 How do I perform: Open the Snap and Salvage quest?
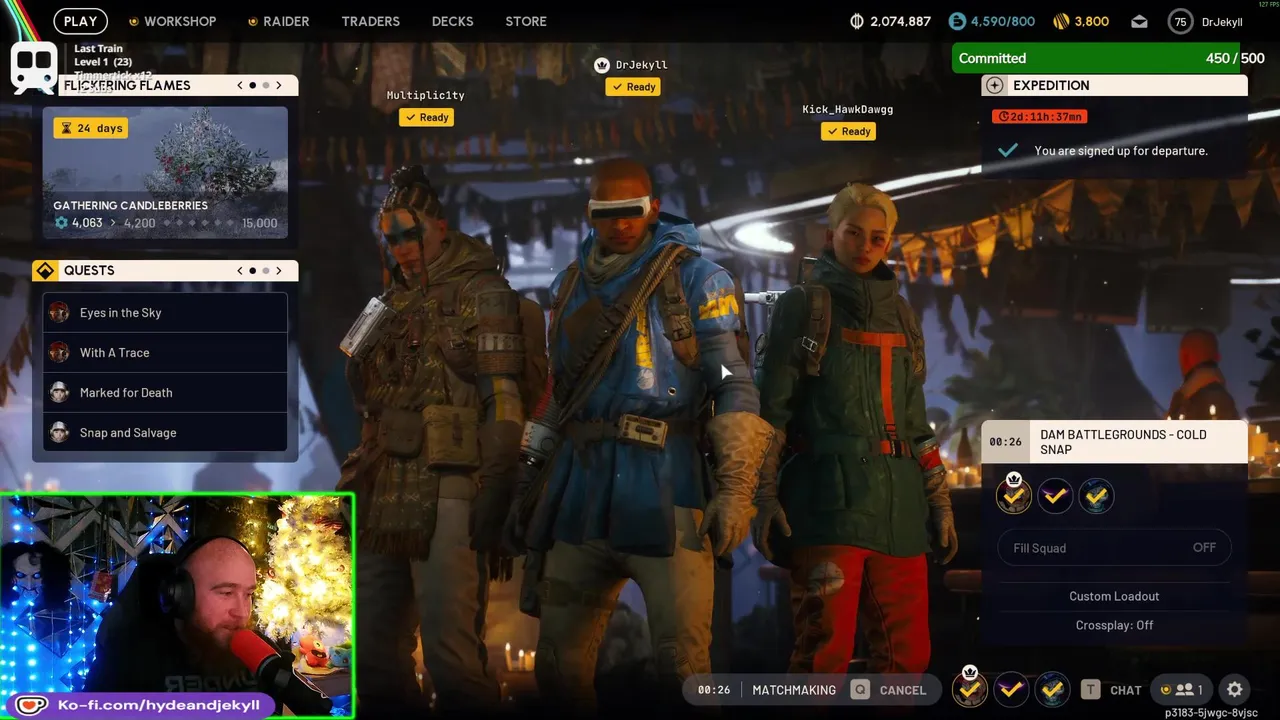click(165, 432)
